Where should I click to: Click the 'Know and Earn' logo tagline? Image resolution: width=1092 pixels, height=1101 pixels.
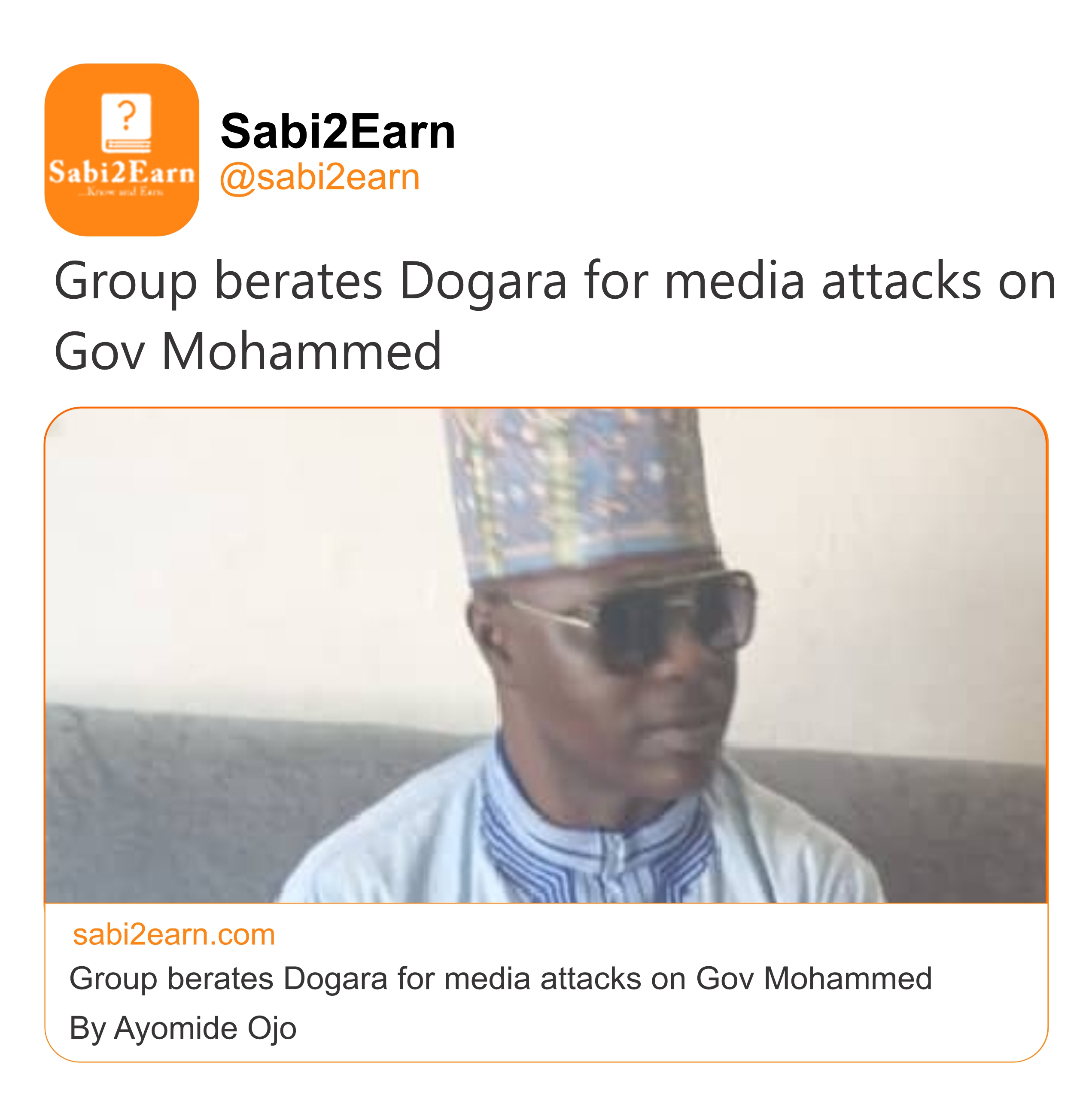click(x=121, y=192)
